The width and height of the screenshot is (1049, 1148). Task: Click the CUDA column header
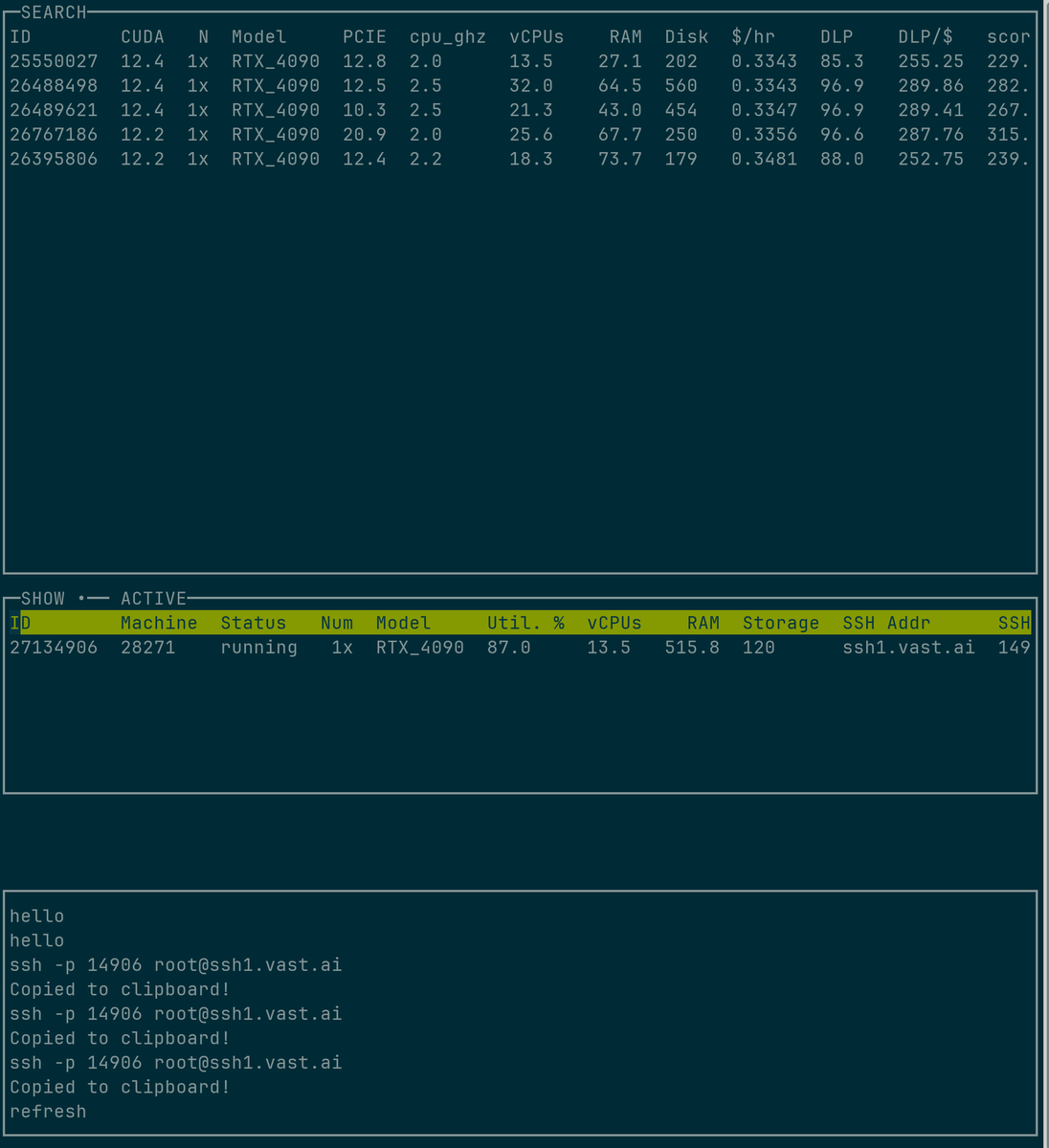(x=143, y=37)
